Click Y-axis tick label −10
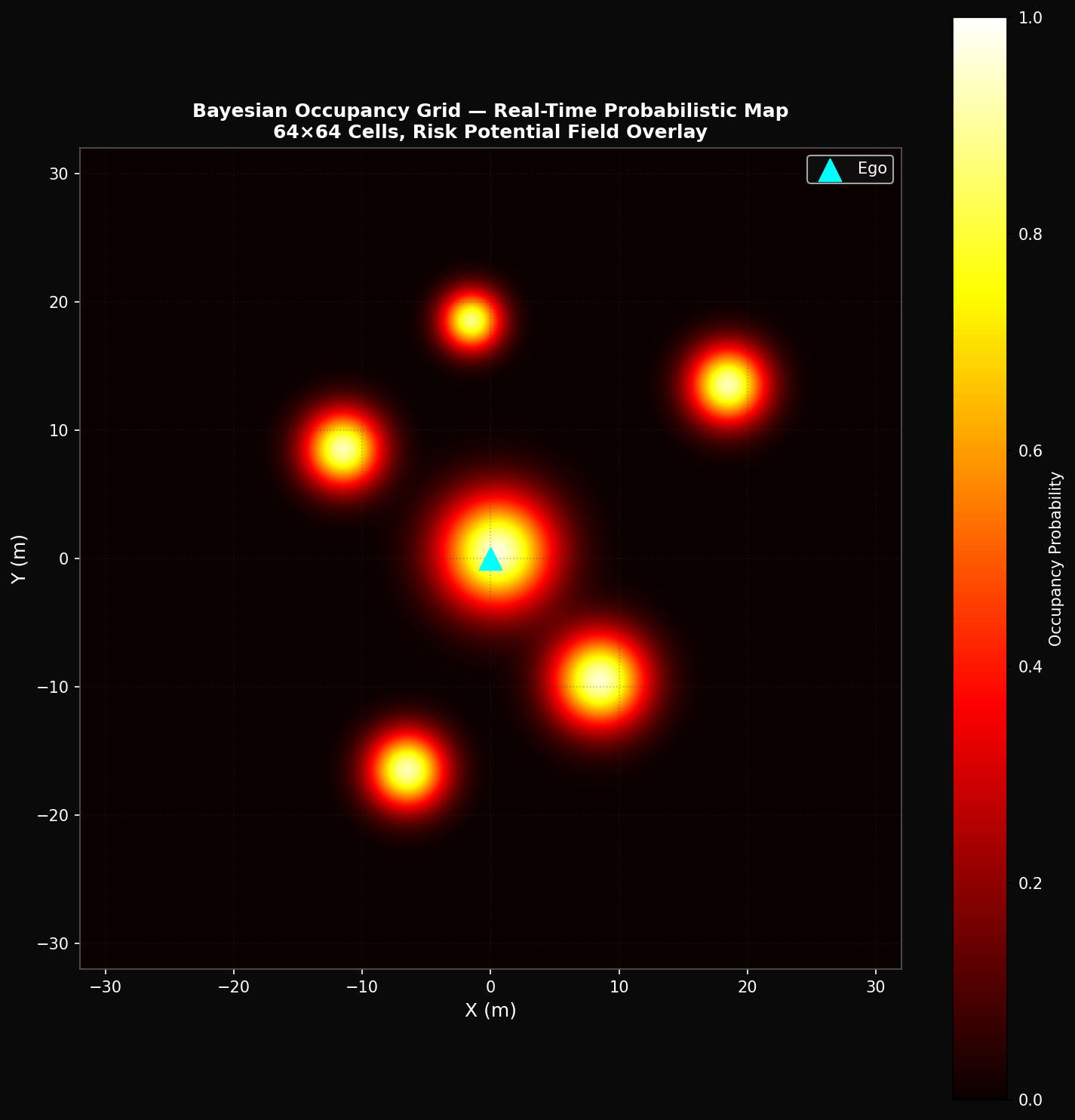Image resolution: width=1075 pixels, height=1120 pixels. click(54, 688)
